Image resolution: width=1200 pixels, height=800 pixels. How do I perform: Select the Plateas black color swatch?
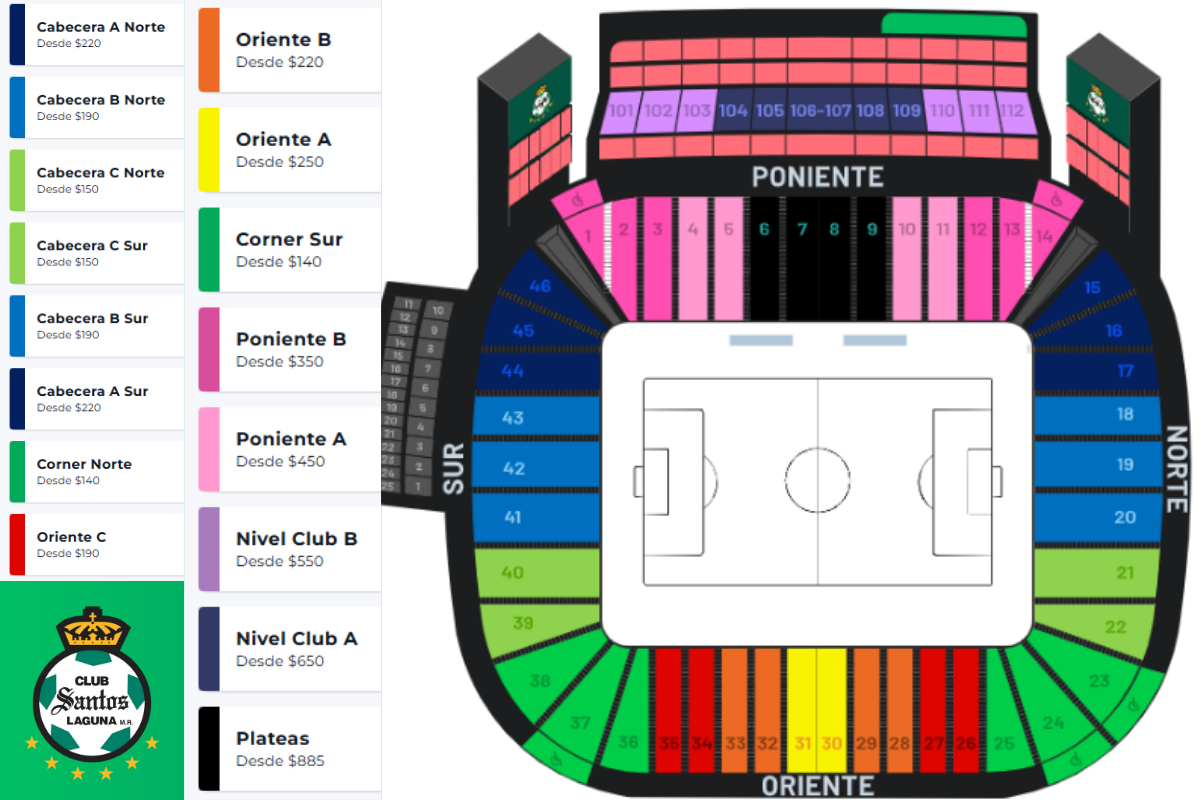209,749
